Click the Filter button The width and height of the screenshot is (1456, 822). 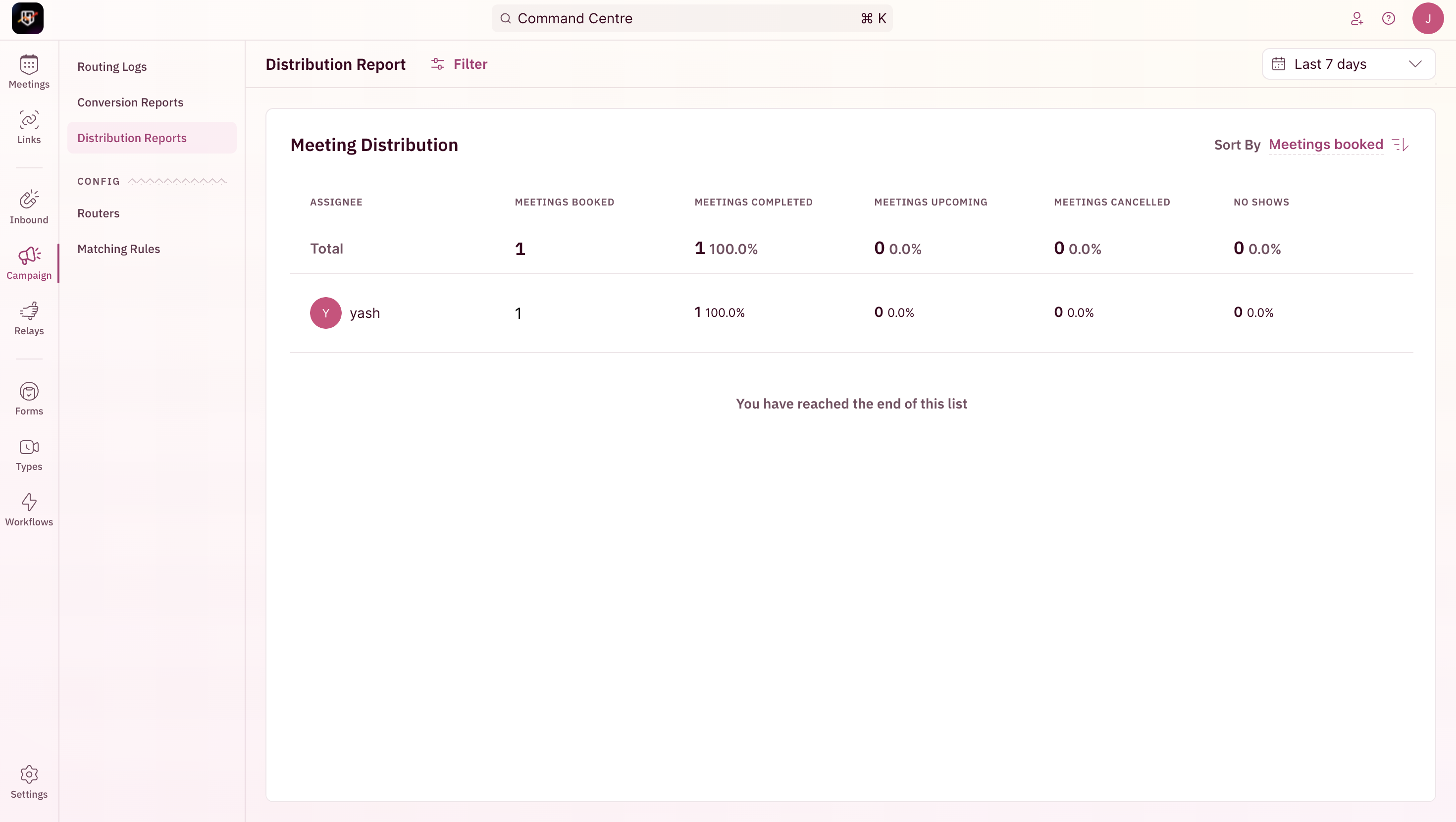coord(459,64)
